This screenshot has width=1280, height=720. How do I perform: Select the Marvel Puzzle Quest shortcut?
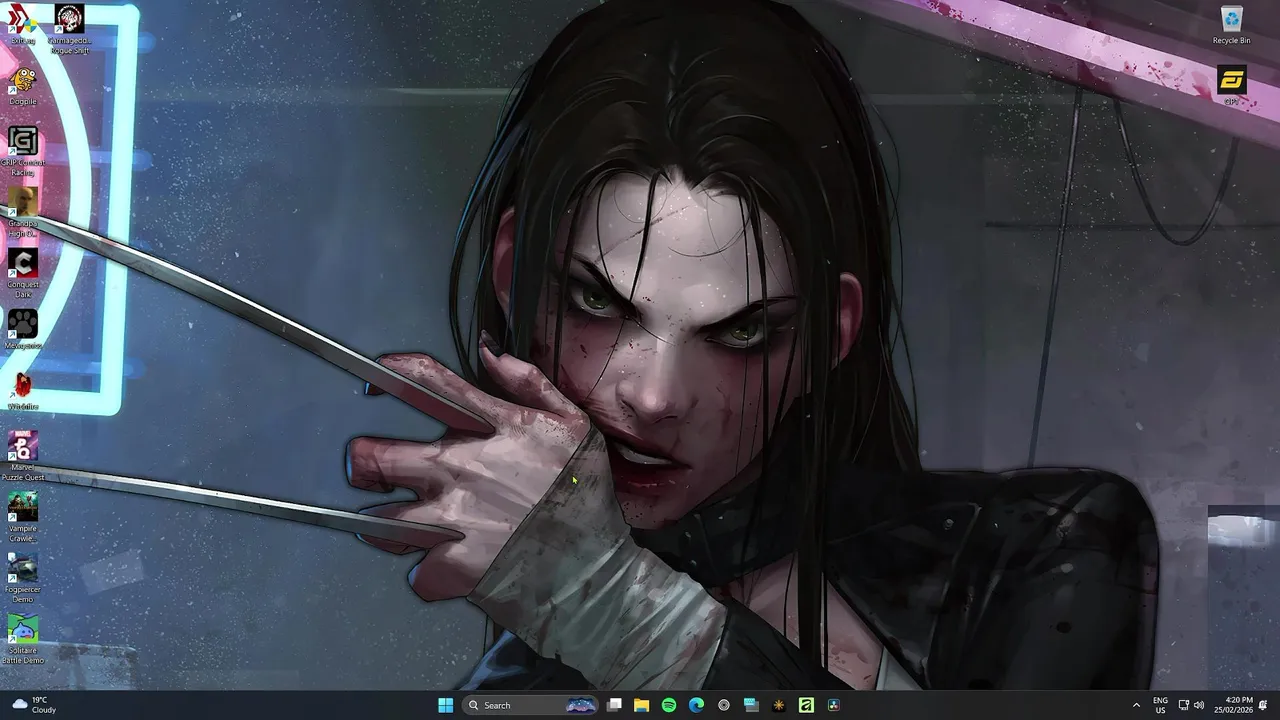coord(23,457)
